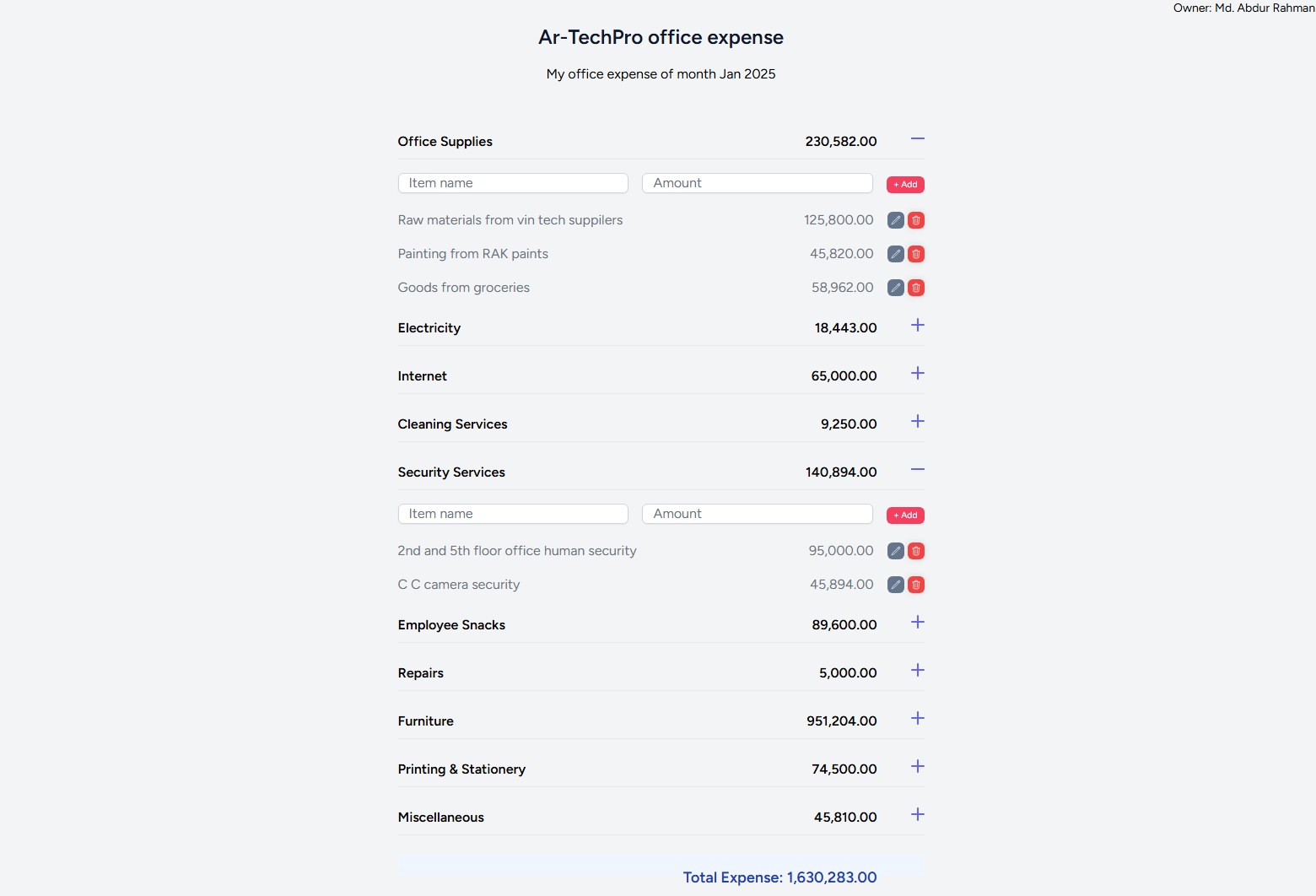
Task: Expand the Internet expense section
Action: pos(918,374)
